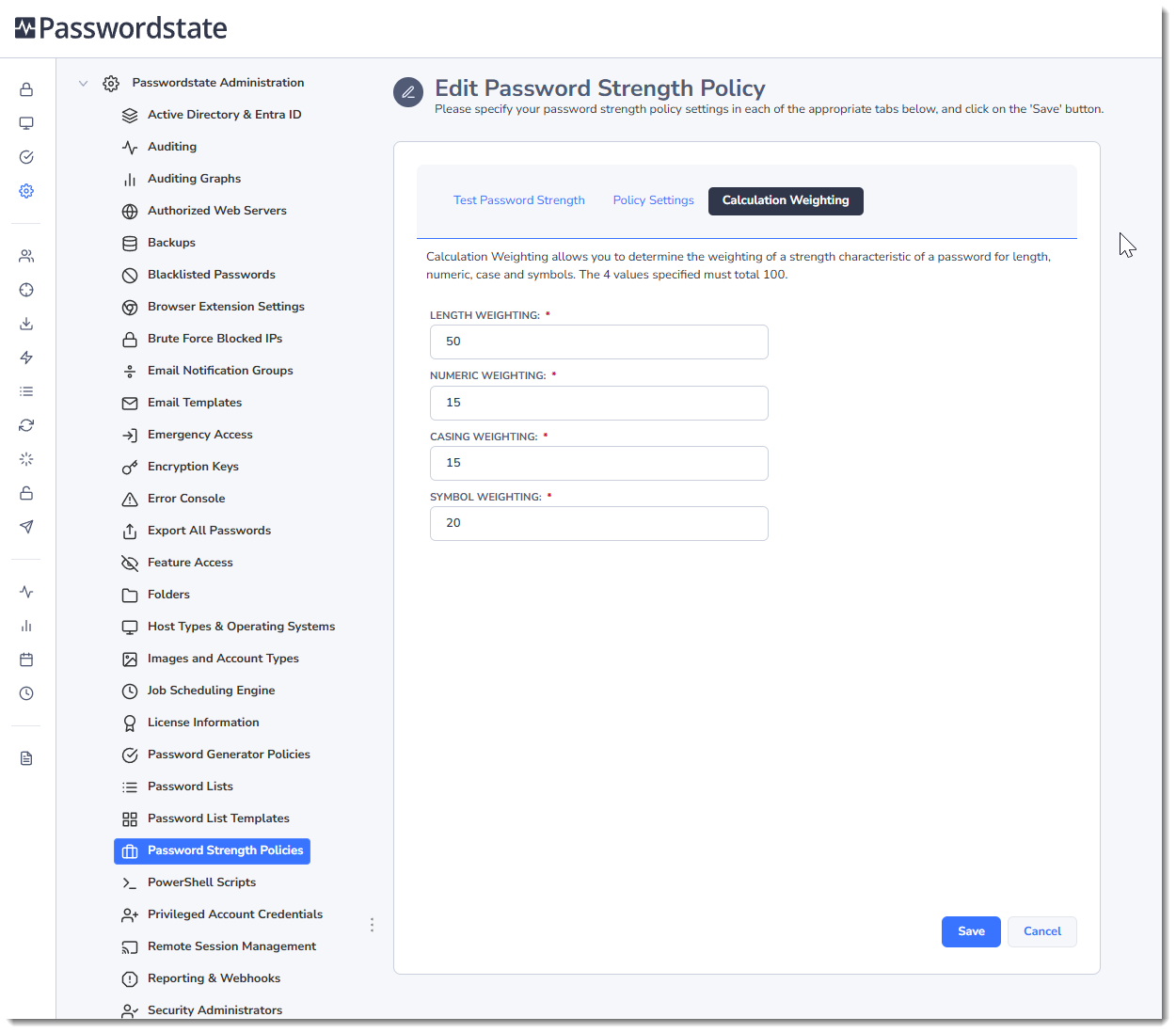Click the envelope icon for Email Templates
The height and width of the screenshot is (1033, 1176).
point(130,404)
